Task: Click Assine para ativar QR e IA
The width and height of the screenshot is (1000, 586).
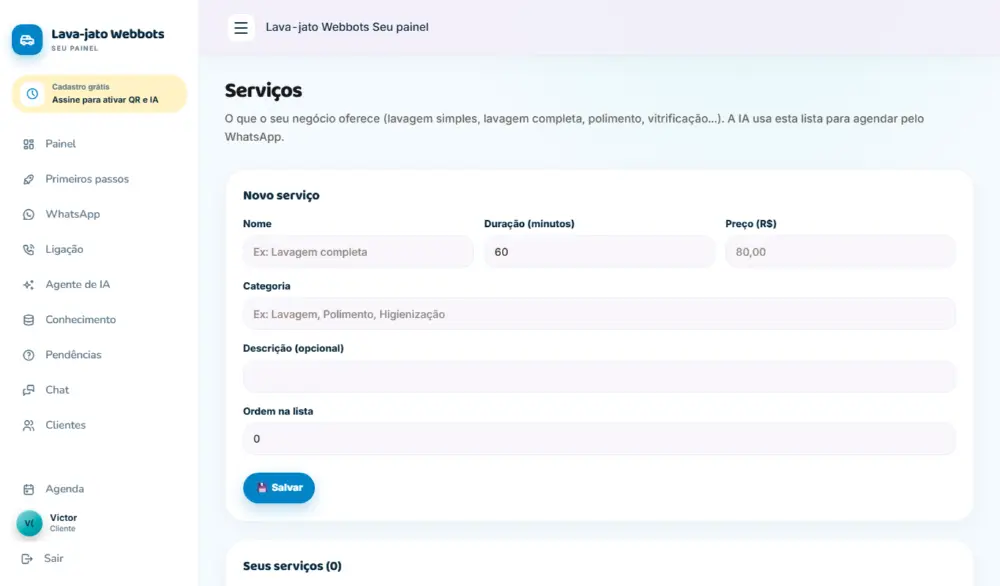Action: [105, 100]
